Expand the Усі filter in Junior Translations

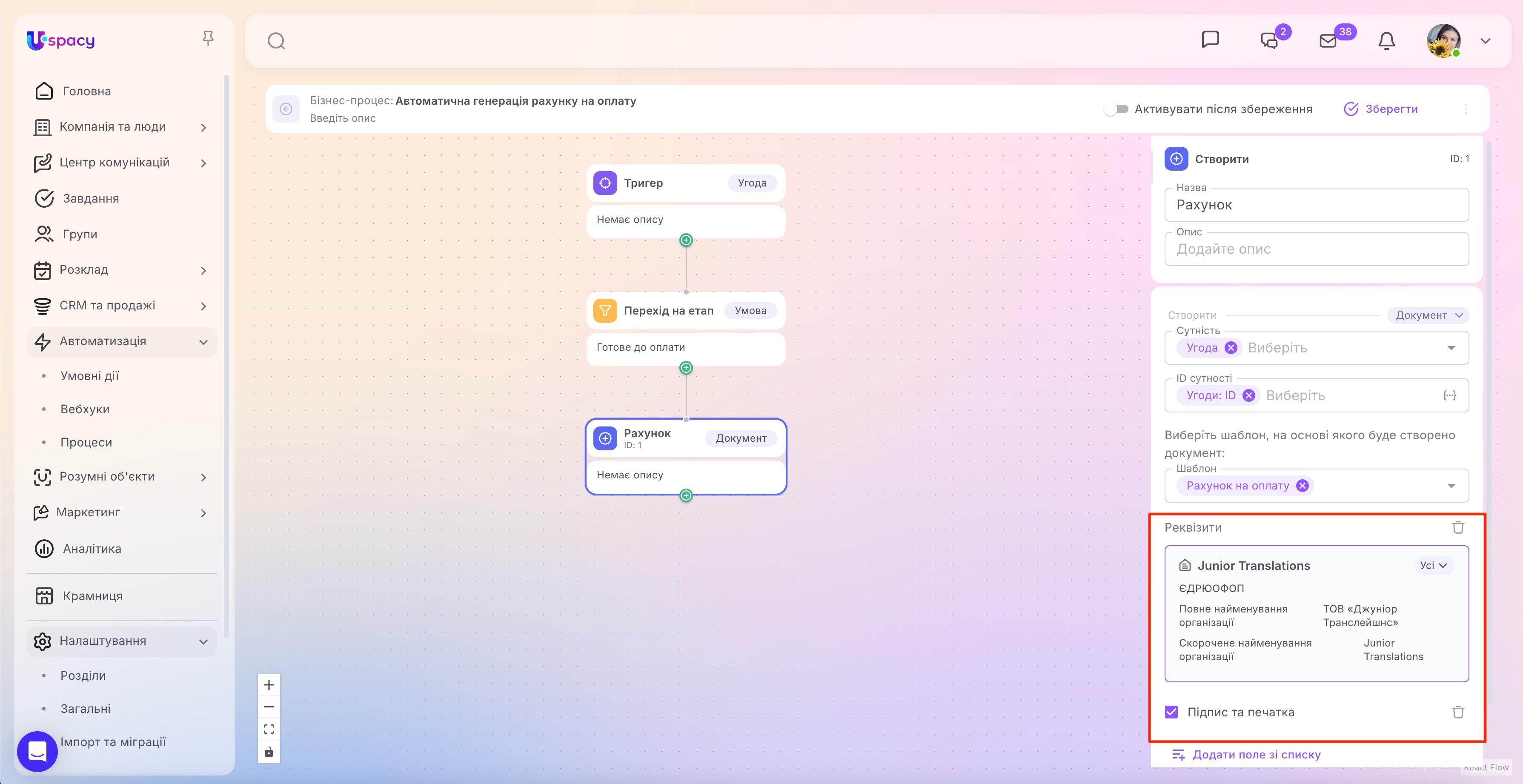pyautogui.click(x=1433, y=565)
